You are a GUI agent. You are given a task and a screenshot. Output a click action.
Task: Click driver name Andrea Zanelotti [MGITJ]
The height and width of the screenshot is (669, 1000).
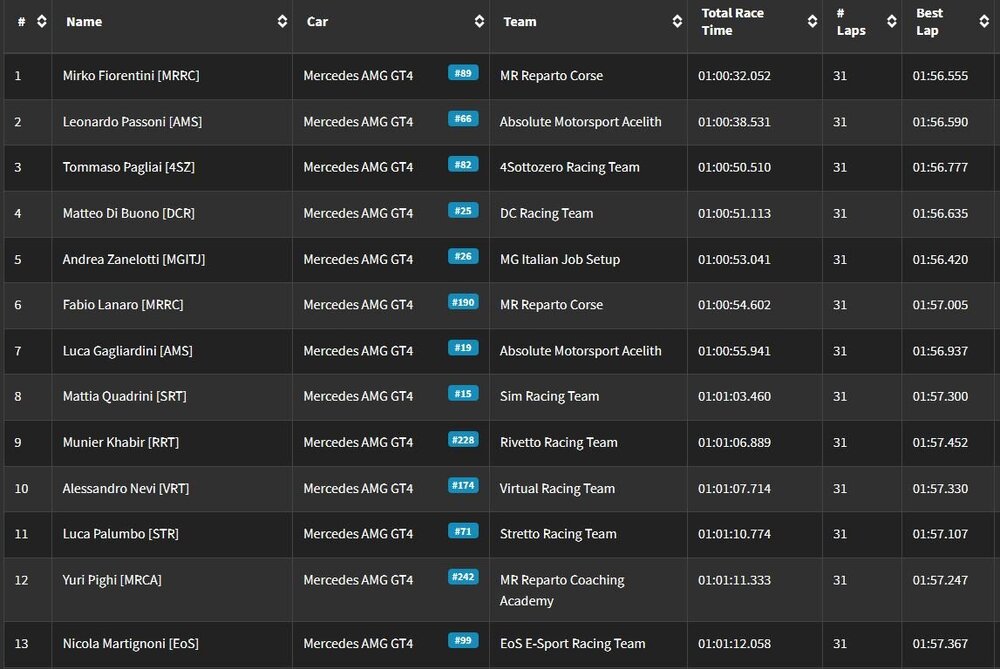[134, 260]
